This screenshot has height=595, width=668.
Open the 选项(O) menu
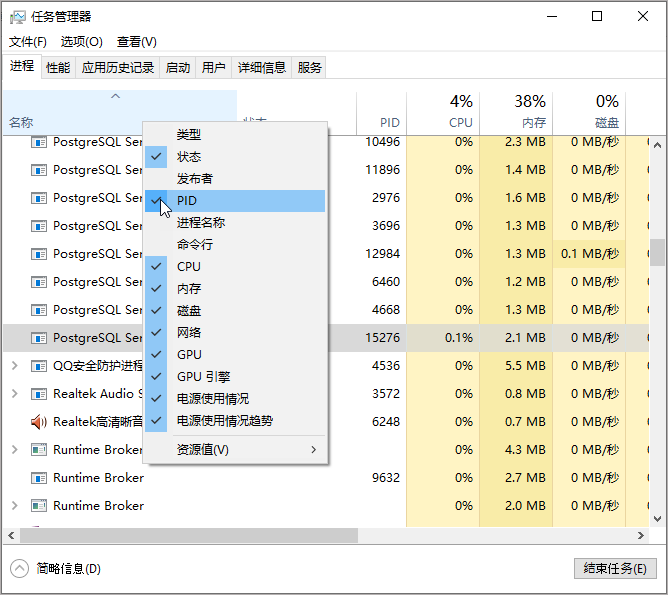81,42
